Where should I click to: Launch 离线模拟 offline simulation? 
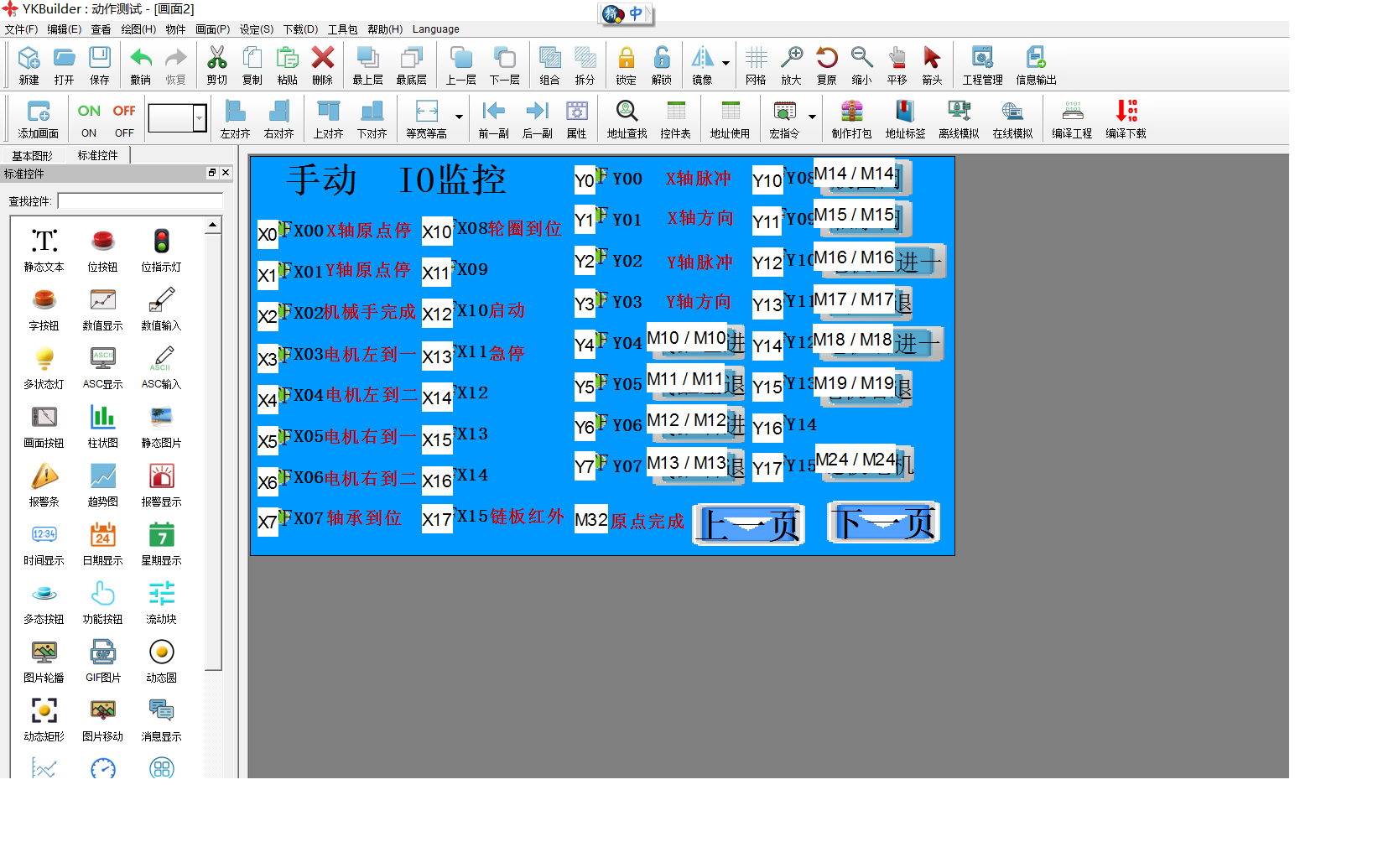[959, 118]
